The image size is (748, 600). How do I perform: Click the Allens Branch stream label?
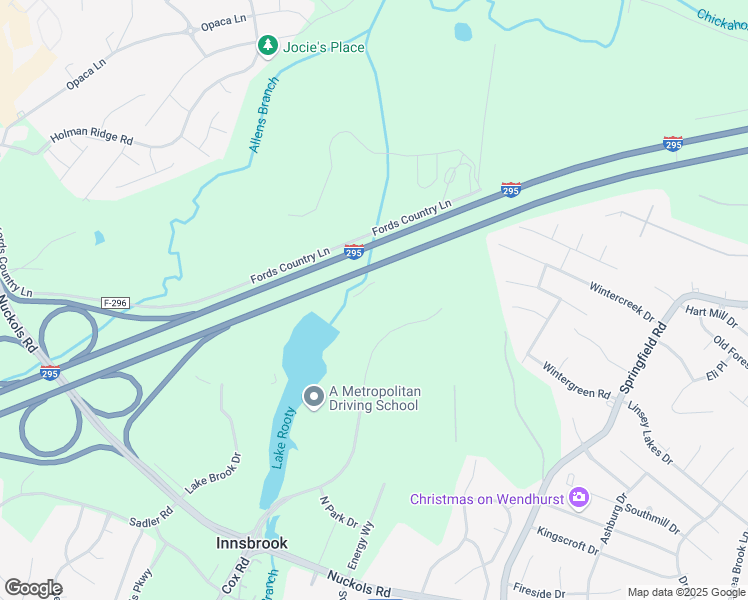click(x=264, y=115)
